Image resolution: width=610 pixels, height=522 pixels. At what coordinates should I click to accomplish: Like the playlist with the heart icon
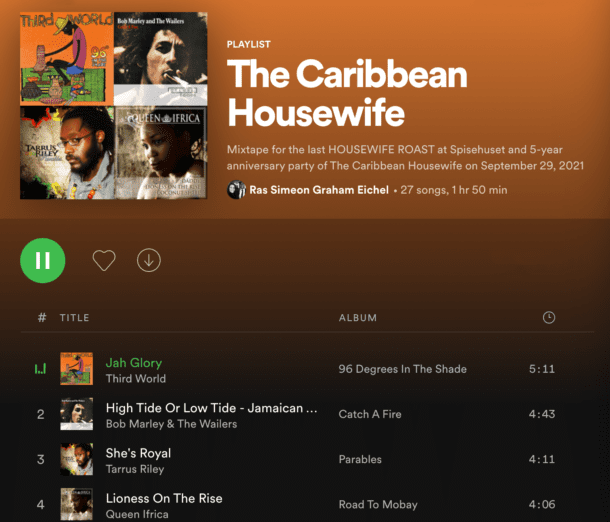point(104,260)
